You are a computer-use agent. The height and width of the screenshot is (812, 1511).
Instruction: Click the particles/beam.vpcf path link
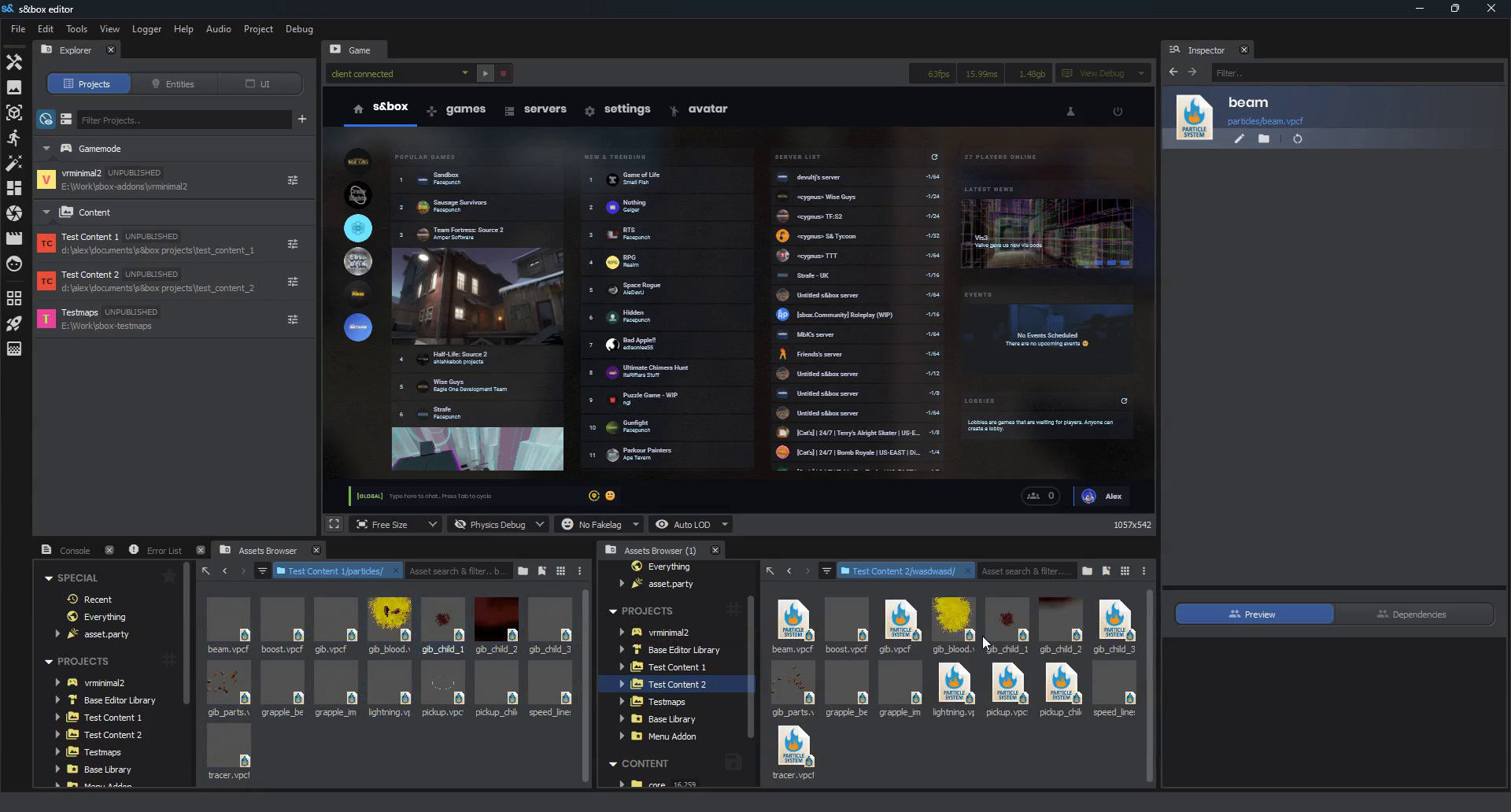pos(1265,121)
